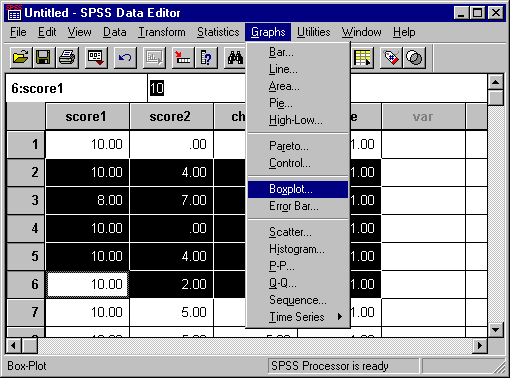Choose Sequence... from Graphs menu

[x=298, y=300]
